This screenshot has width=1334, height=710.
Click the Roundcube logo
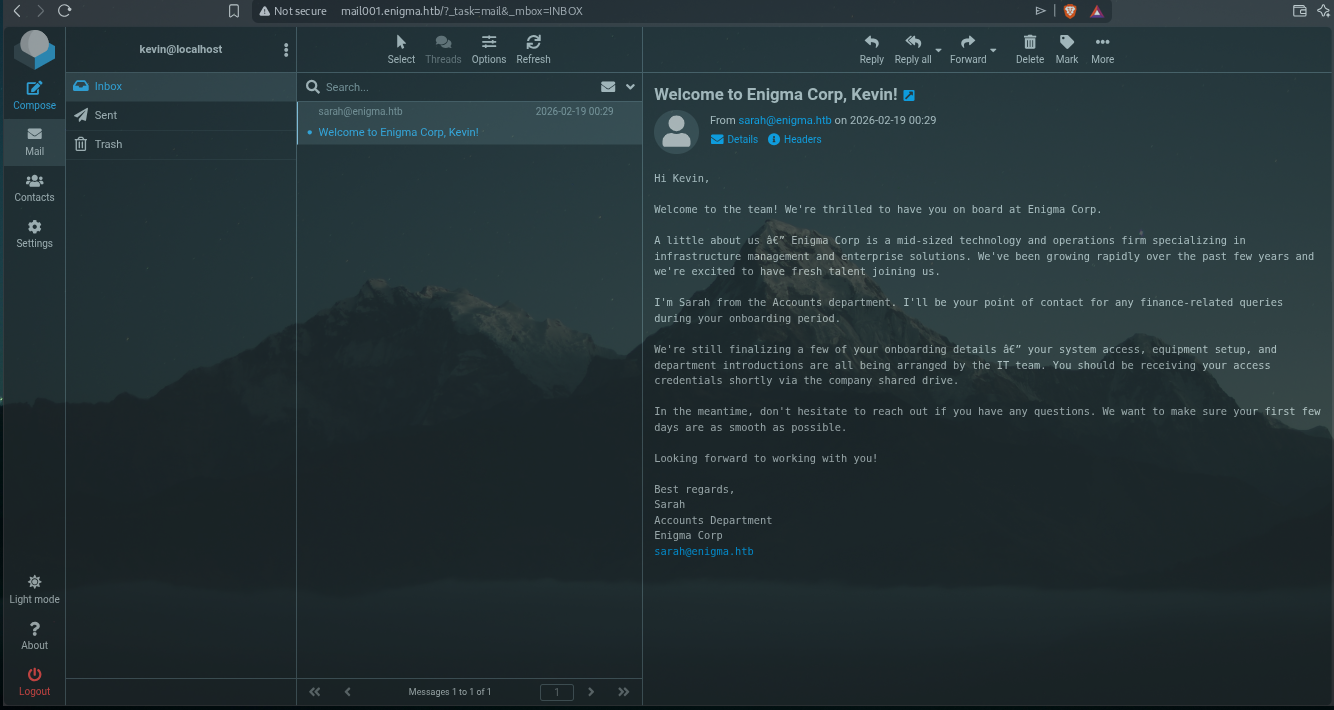click(x=35, y=49)
